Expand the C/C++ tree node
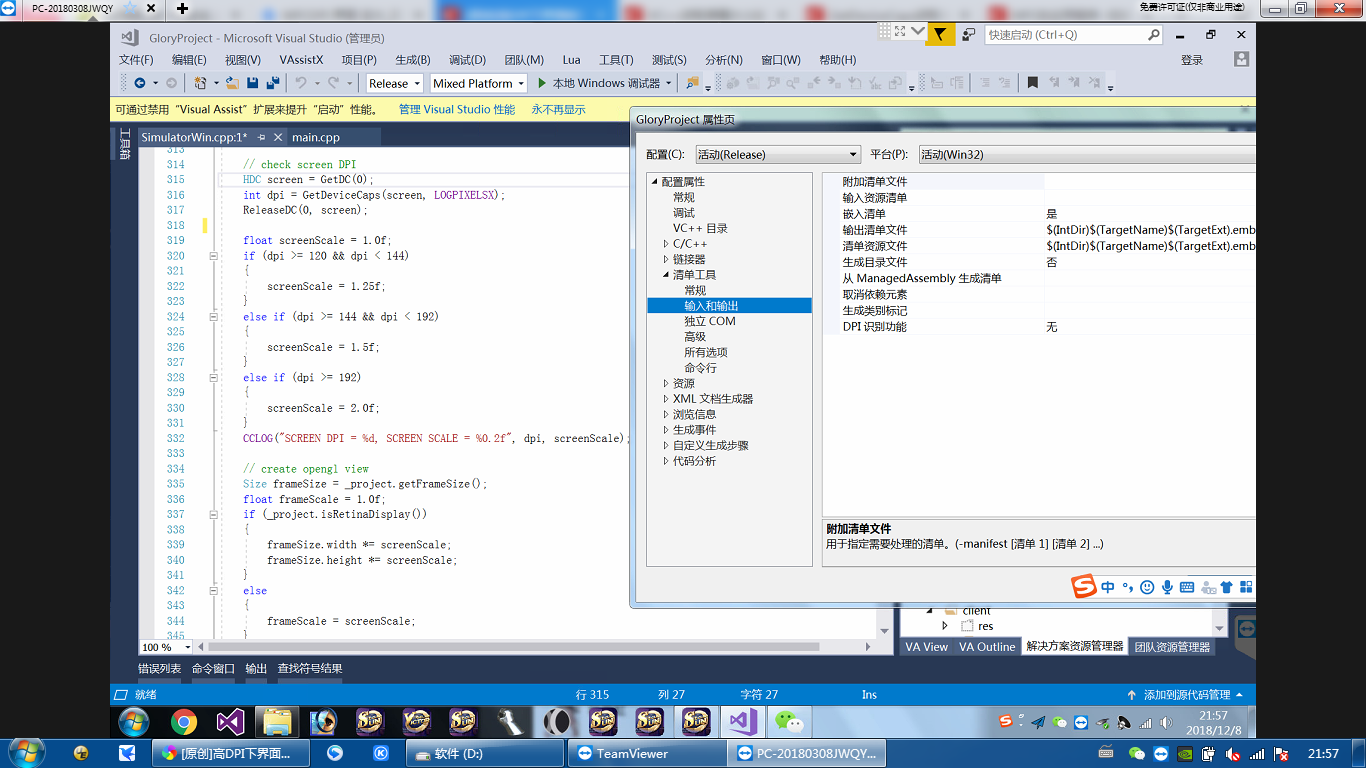This screenshot has height=768, width=1366. pos(667,244)
